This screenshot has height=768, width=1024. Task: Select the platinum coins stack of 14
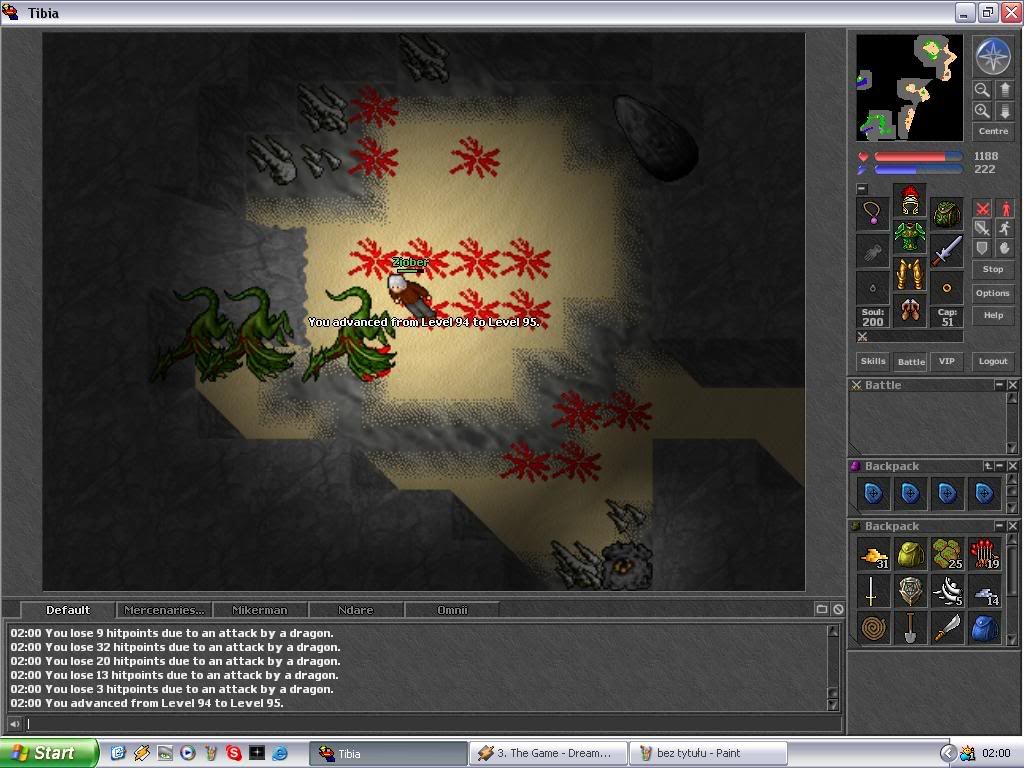985,592
